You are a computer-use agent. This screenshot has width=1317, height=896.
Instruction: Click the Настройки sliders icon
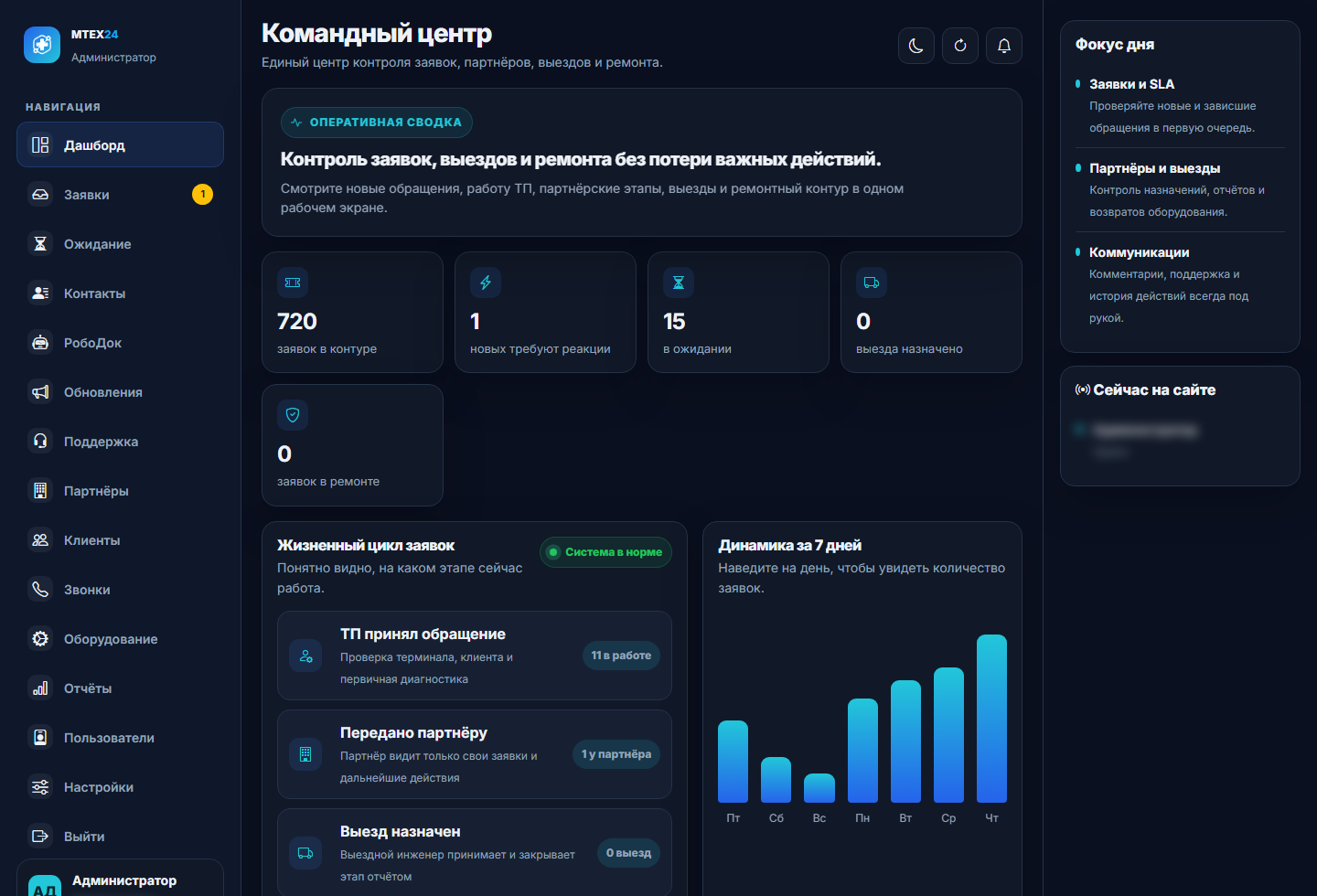coord(40,786)
